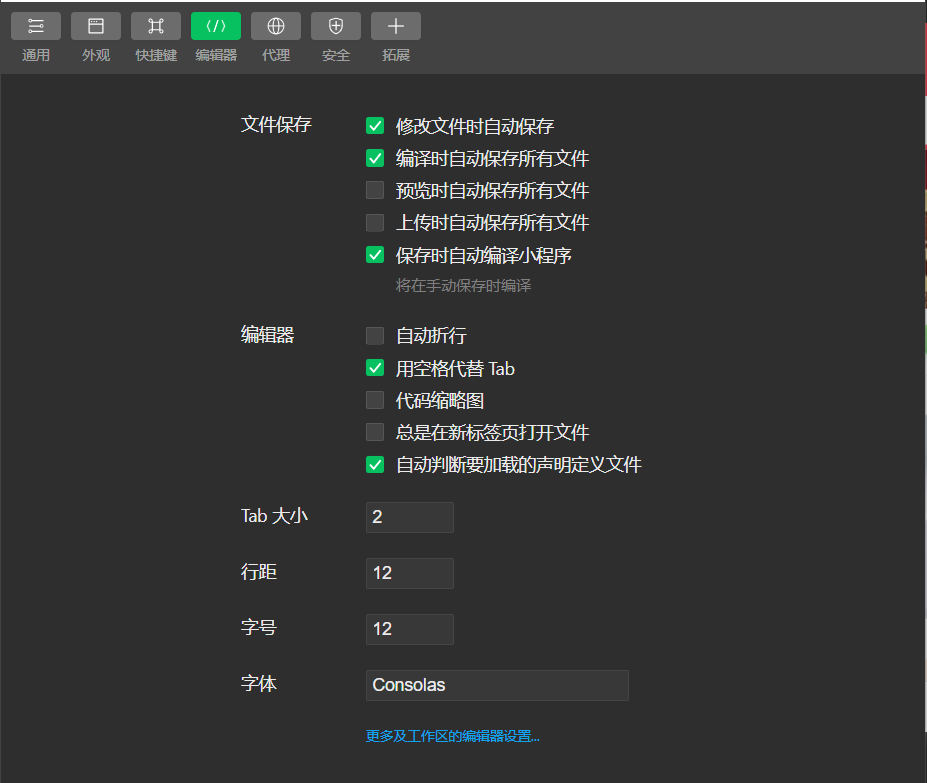Enable 上传时自动保存所有文件 checkbox
927x783 pixels.
(375, 222)
